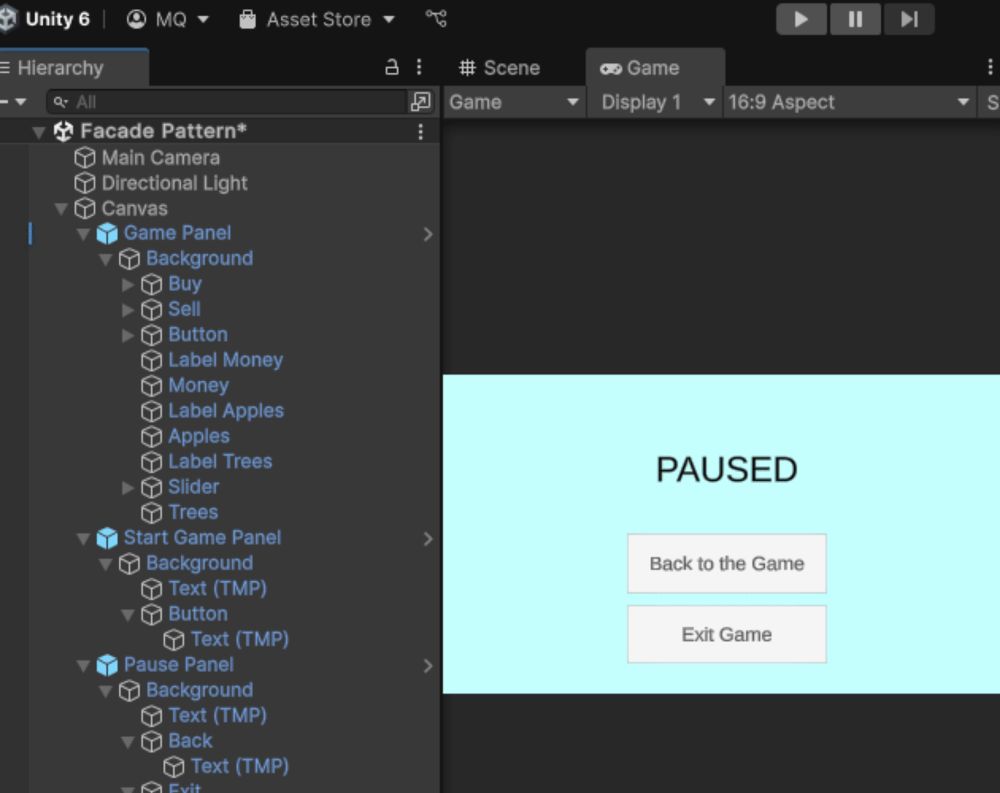Open the Hierarchy panel three-dot menu
1000x793 pixels.
pos(419,67)
